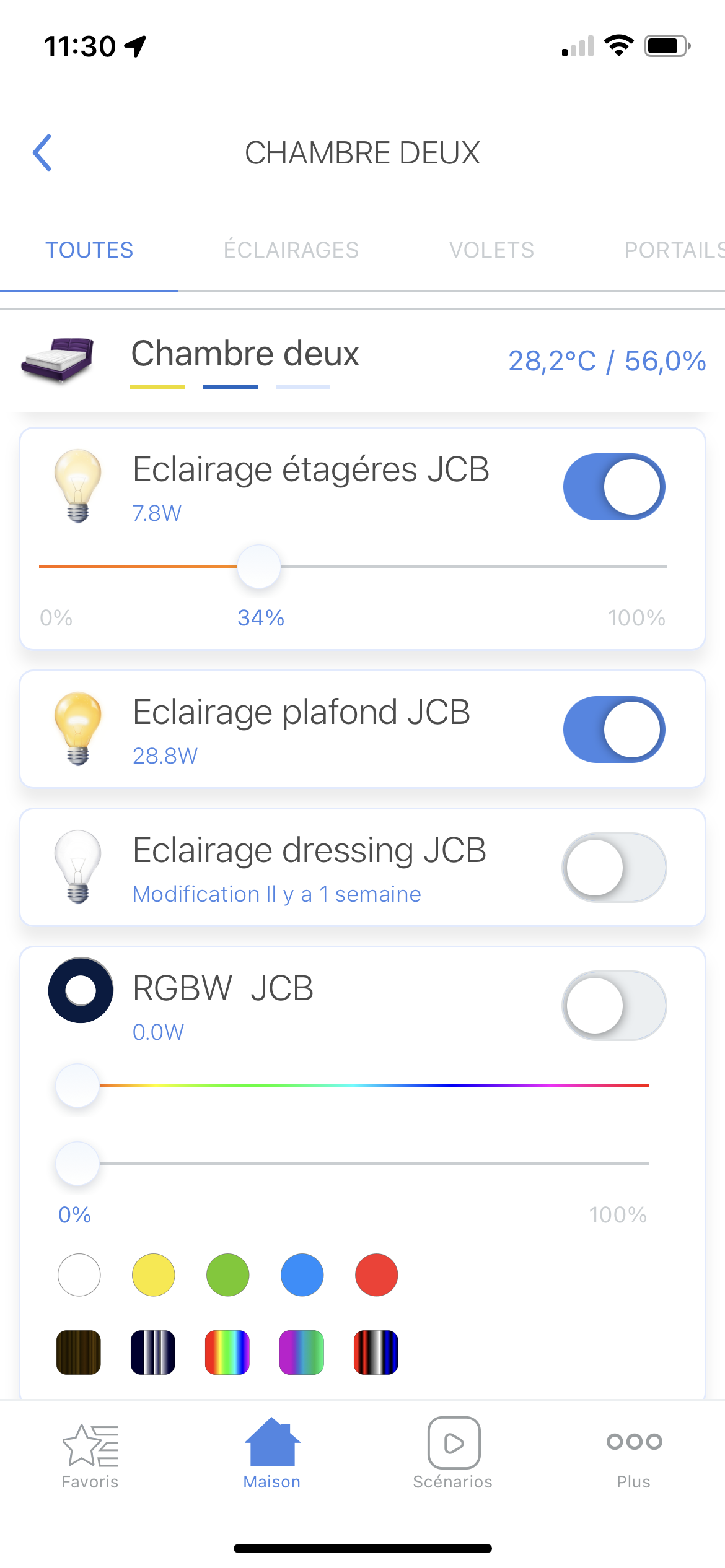Select the rainbow effect preset
Screen dimensions: 725x1568
click(227, 1352)
